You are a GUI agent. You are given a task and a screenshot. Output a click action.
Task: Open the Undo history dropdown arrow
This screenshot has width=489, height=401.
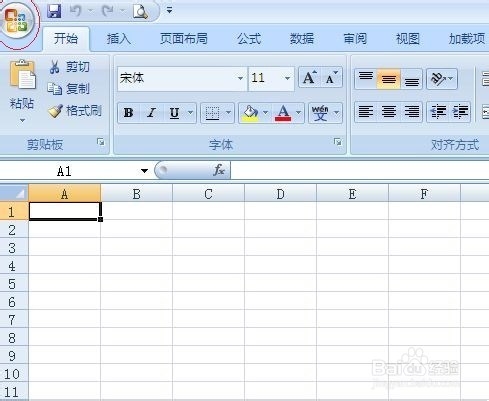point(90,11)
